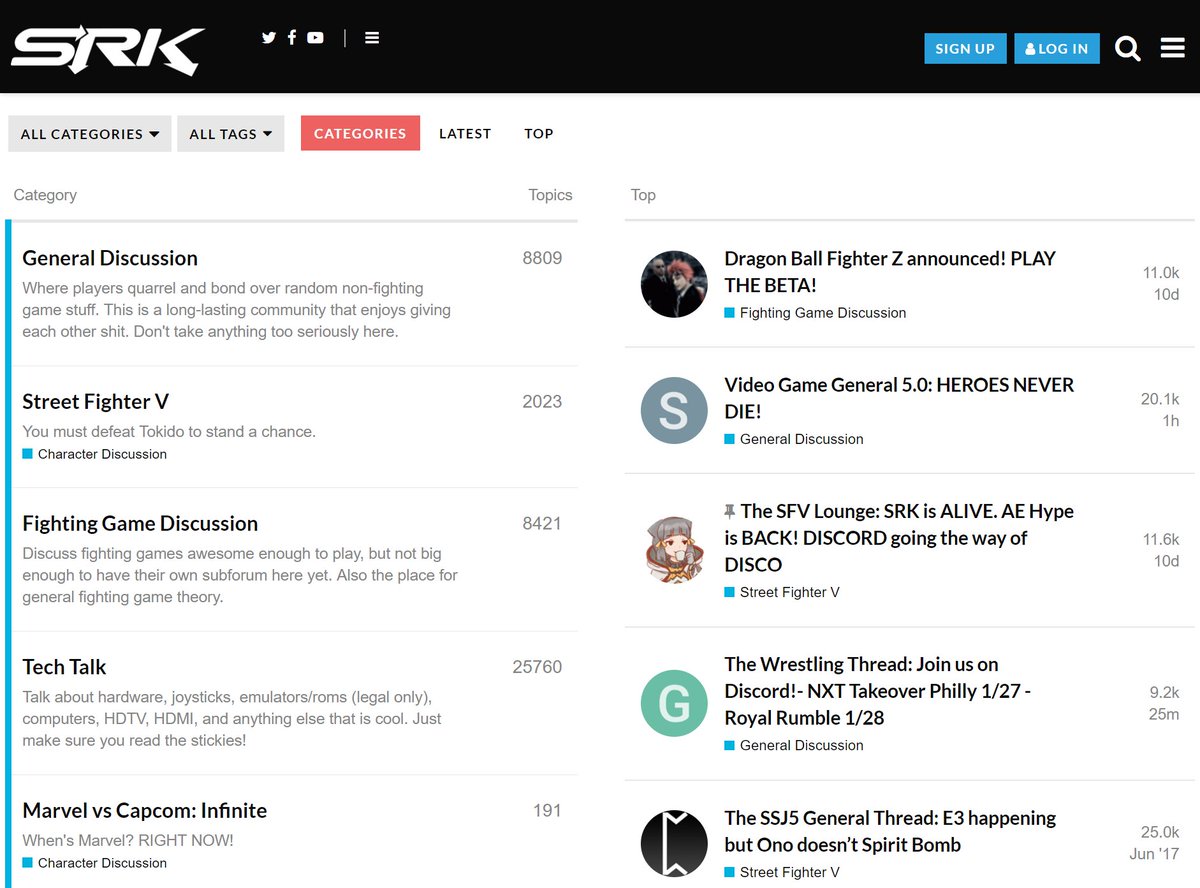1200x888 pixels.
Task: Open the SRK YouTube channel icon
Action: click(315, 38)
